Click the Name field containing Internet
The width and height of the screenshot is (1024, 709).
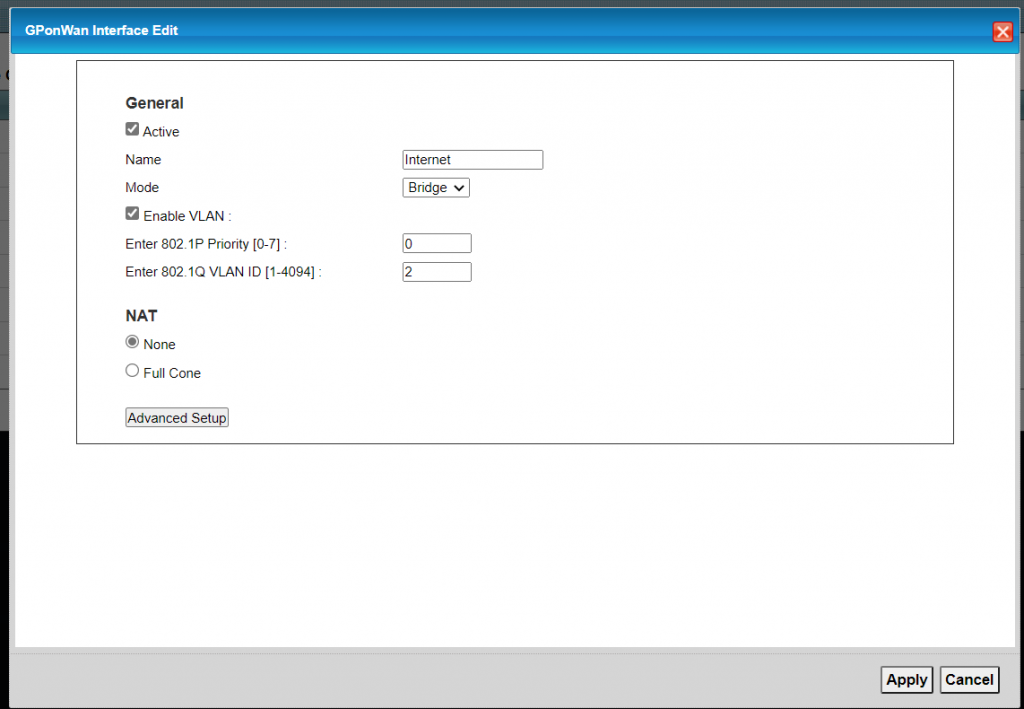[x=472, y=160]
